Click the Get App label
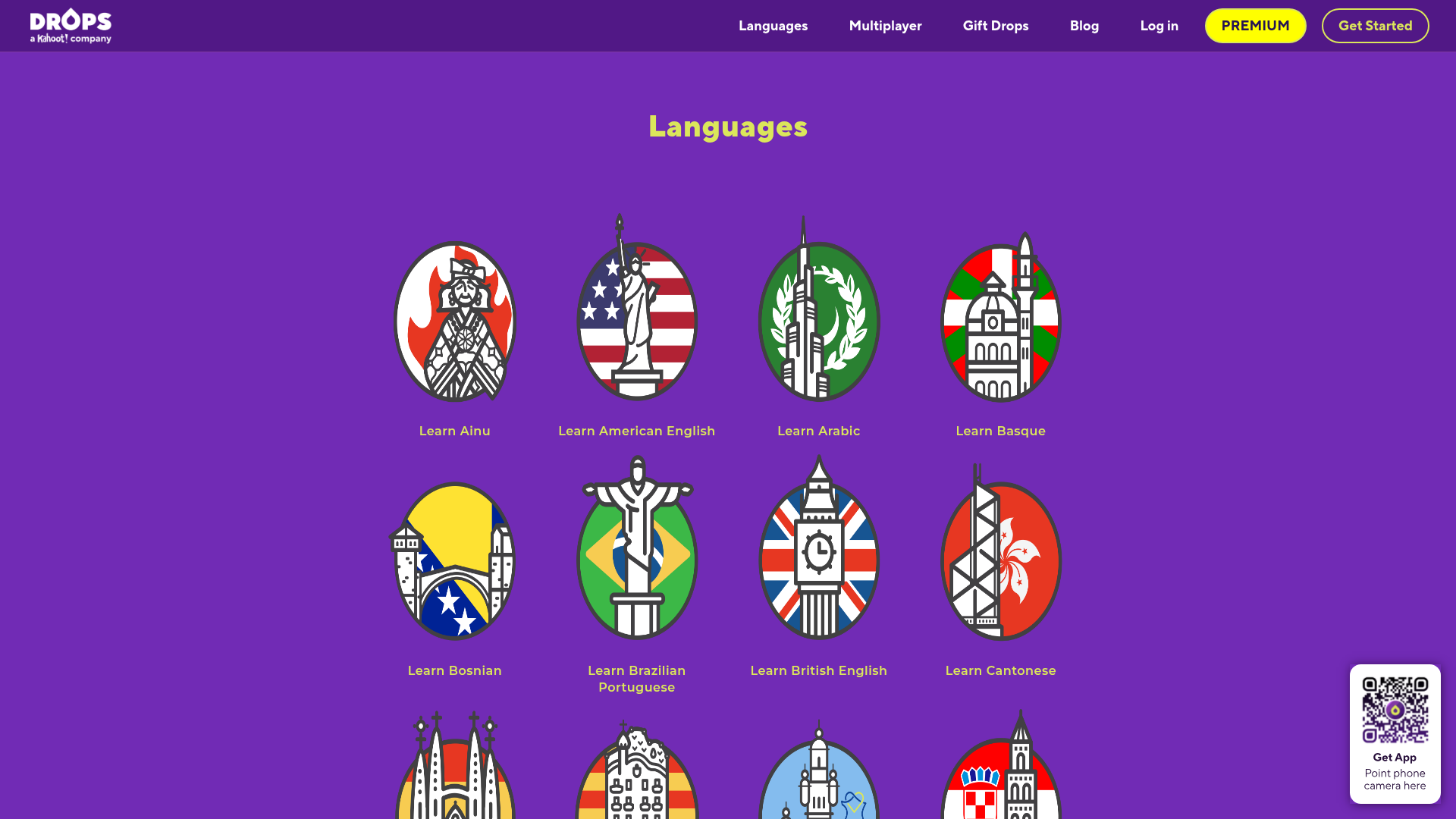1456x819 pixels. click(1395, 758)
